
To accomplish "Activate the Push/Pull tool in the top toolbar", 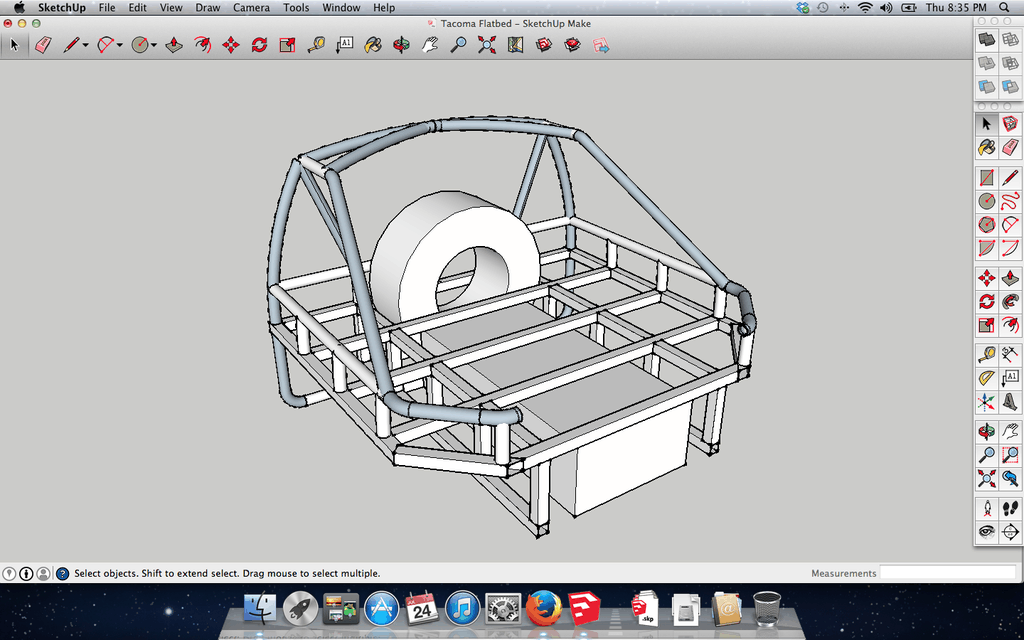I will click(174, 45).
